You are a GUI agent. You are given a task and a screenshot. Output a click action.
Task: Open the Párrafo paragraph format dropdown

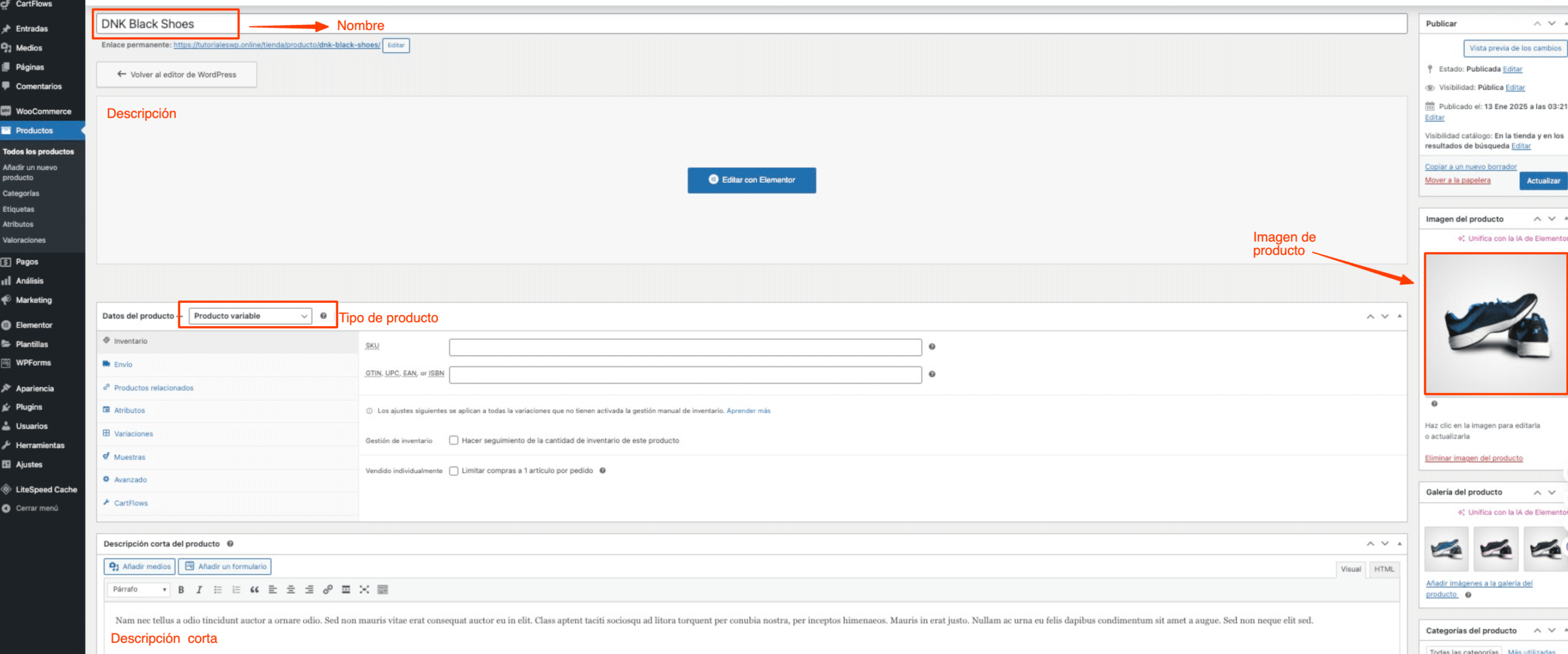tap(139, 589)
